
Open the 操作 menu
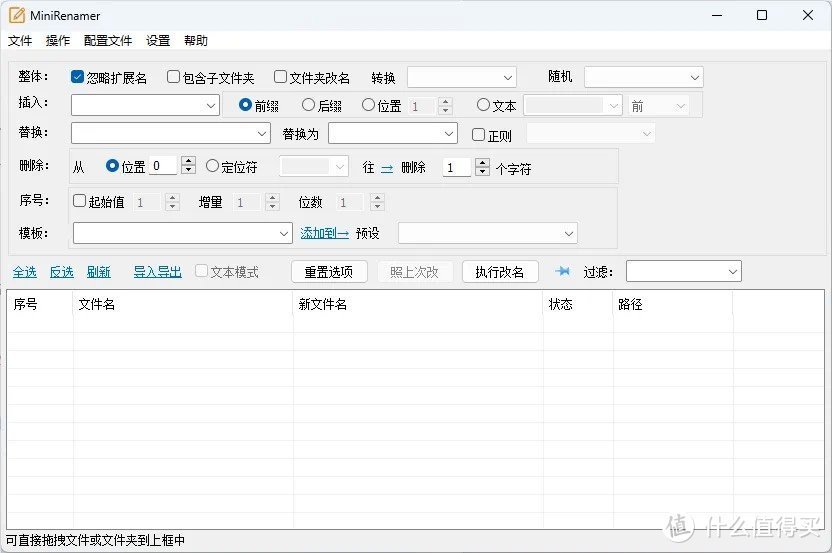coord(58,40)
